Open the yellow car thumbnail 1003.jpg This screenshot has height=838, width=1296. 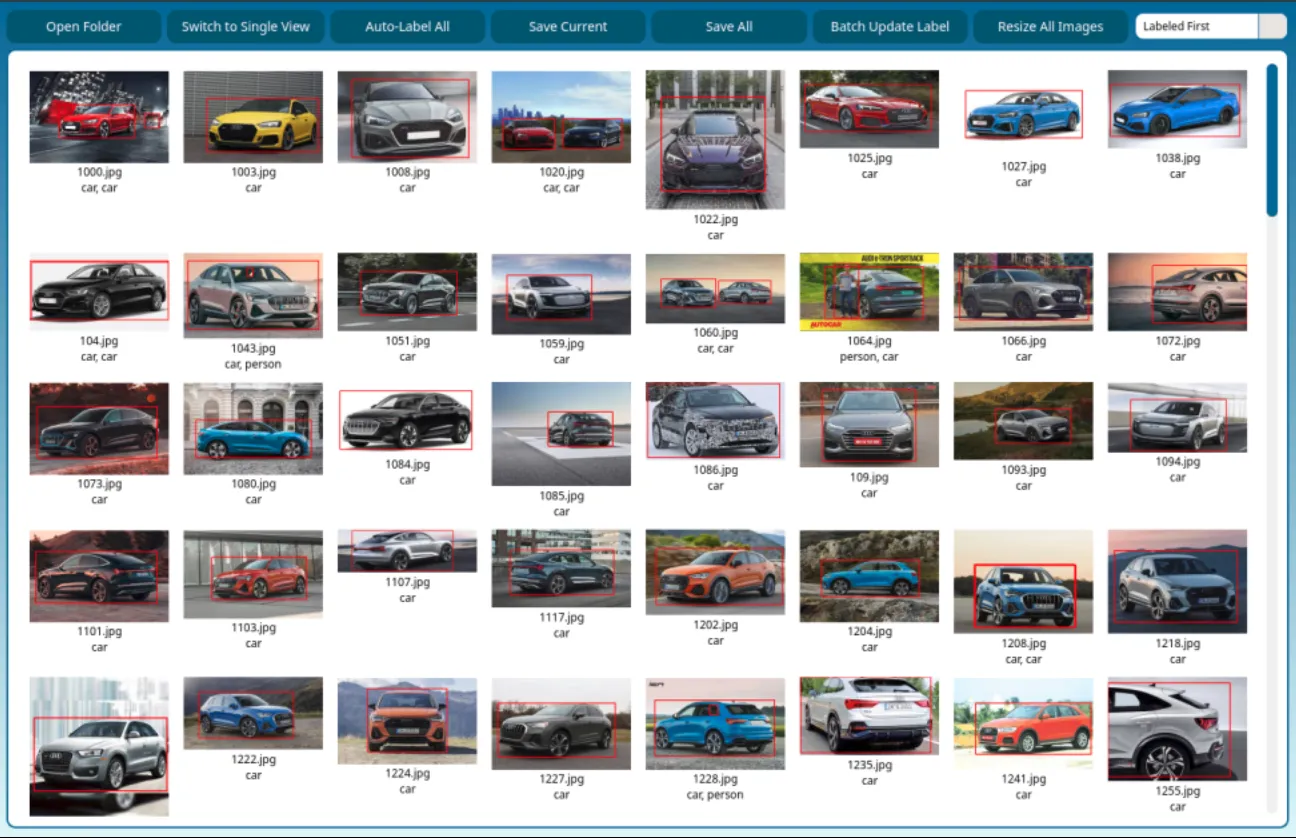click(x=253, y=117)
